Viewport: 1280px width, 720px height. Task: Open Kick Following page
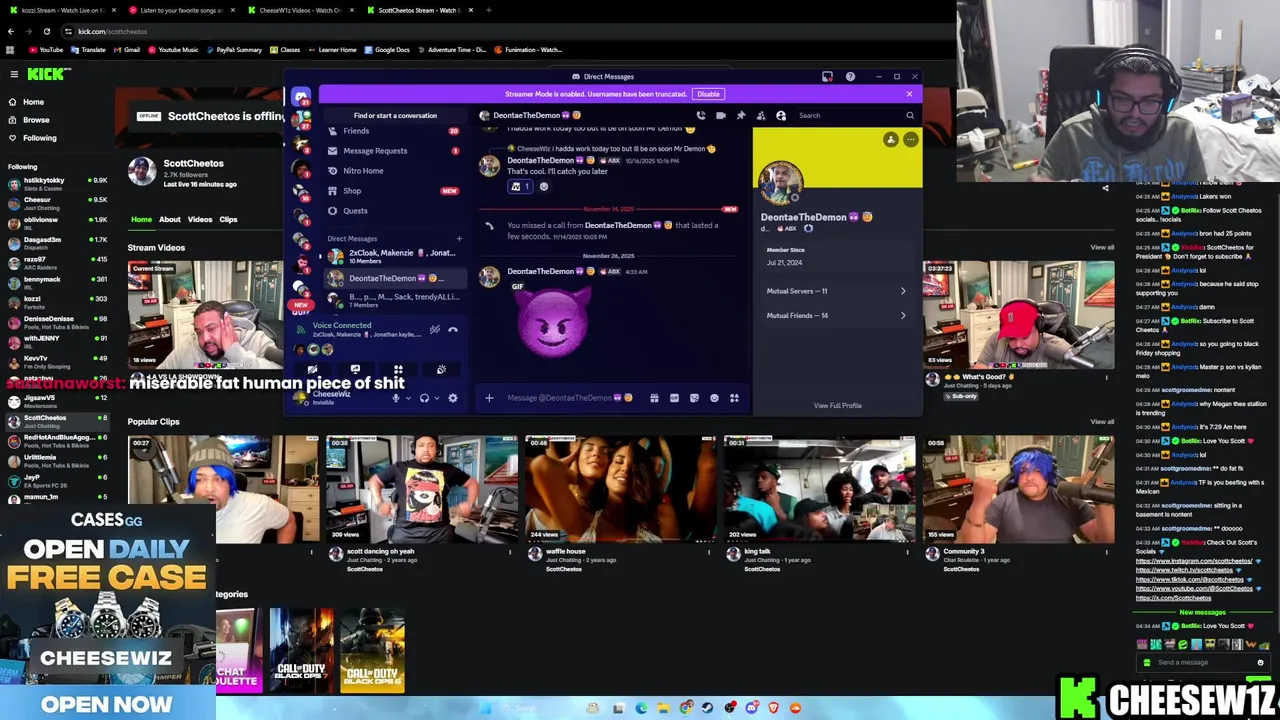click(x=40, y=138)
